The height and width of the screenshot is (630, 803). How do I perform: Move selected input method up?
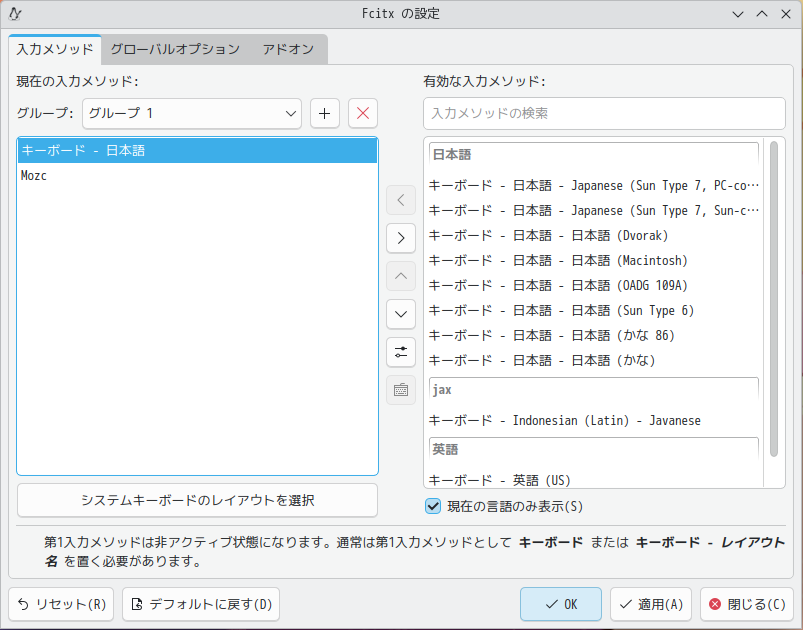(400, 276)
